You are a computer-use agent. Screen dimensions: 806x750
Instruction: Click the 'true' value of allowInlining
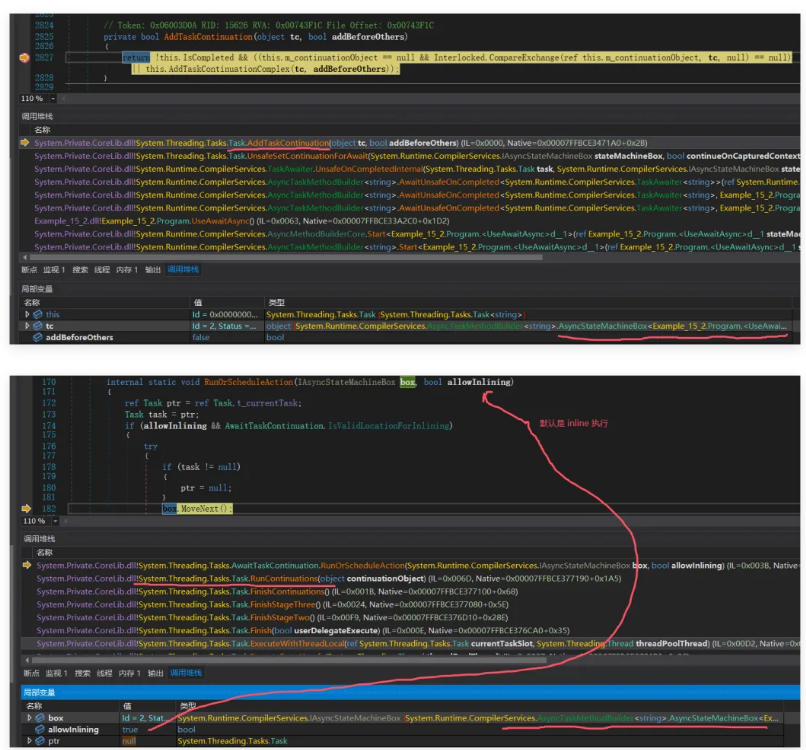130,729
